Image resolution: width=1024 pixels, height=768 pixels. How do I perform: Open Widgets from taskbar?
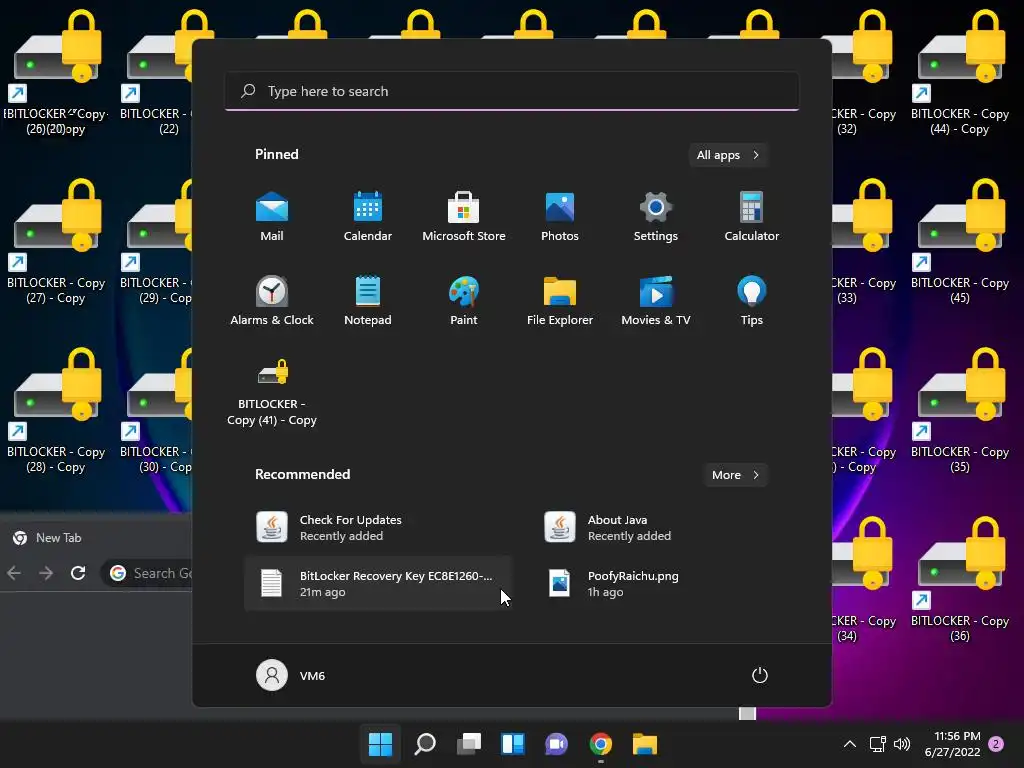tap(513, 744)
